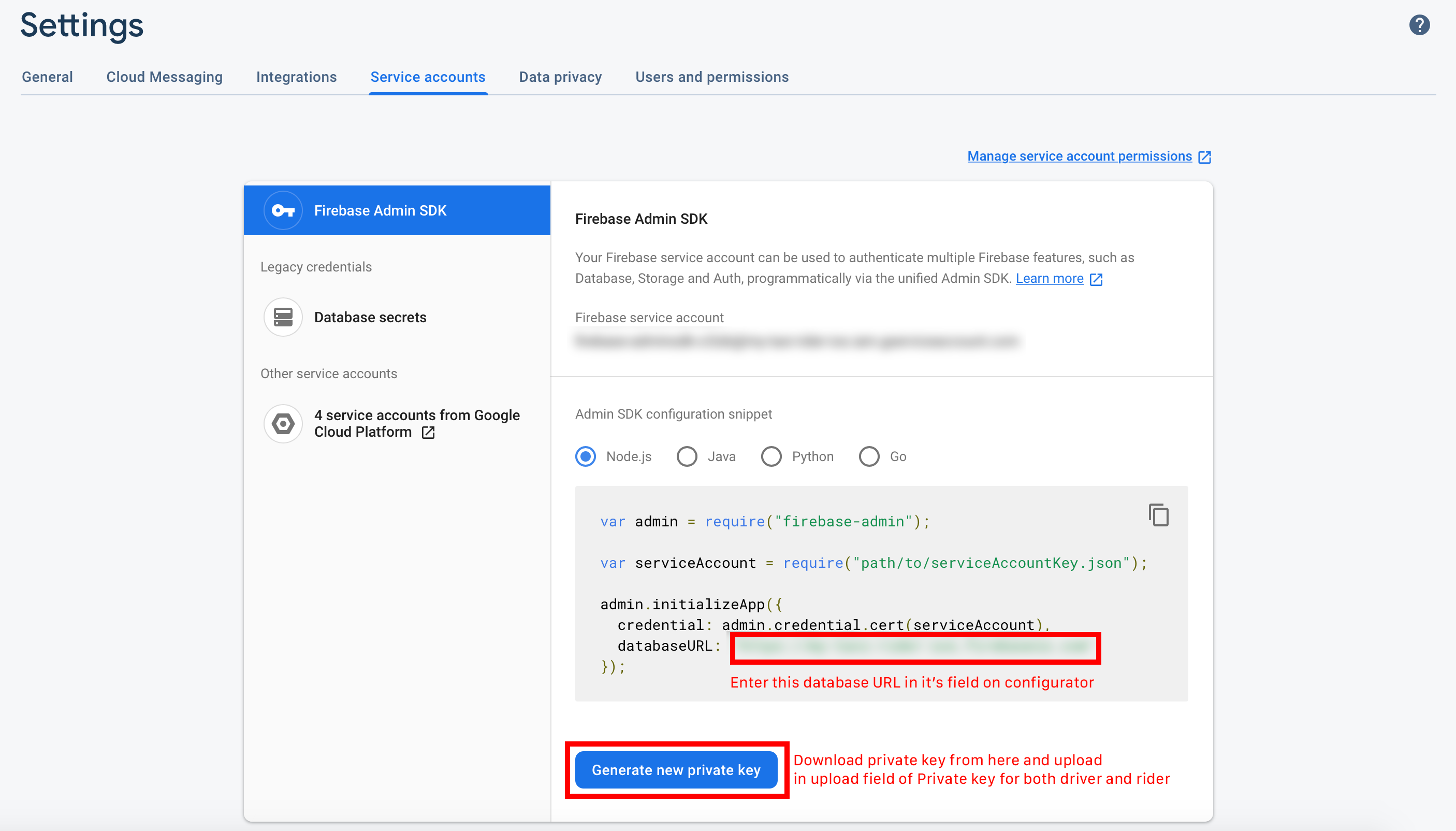Viewport: 1456px width, 831px height.
Task: Click external-link icon beside Manage service account permissions
Action: click(x=1204, y=157)
